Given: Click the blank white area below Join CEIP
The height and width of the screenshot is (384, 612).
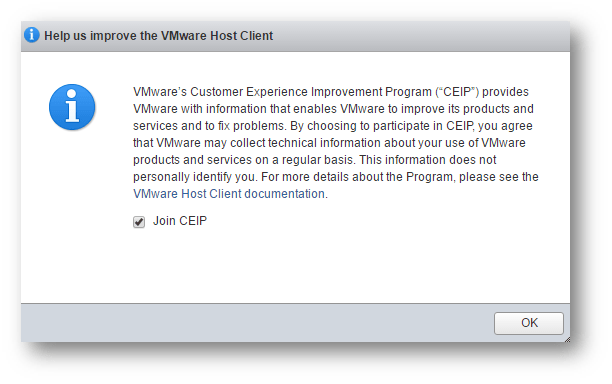Looking at the screenshot, I should 295,265.
